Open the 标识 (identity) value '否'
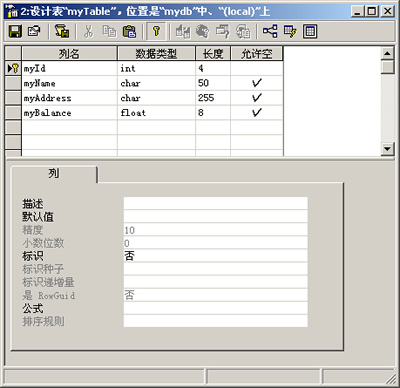This screenshot has width=400, height=388. pos(216,256)
